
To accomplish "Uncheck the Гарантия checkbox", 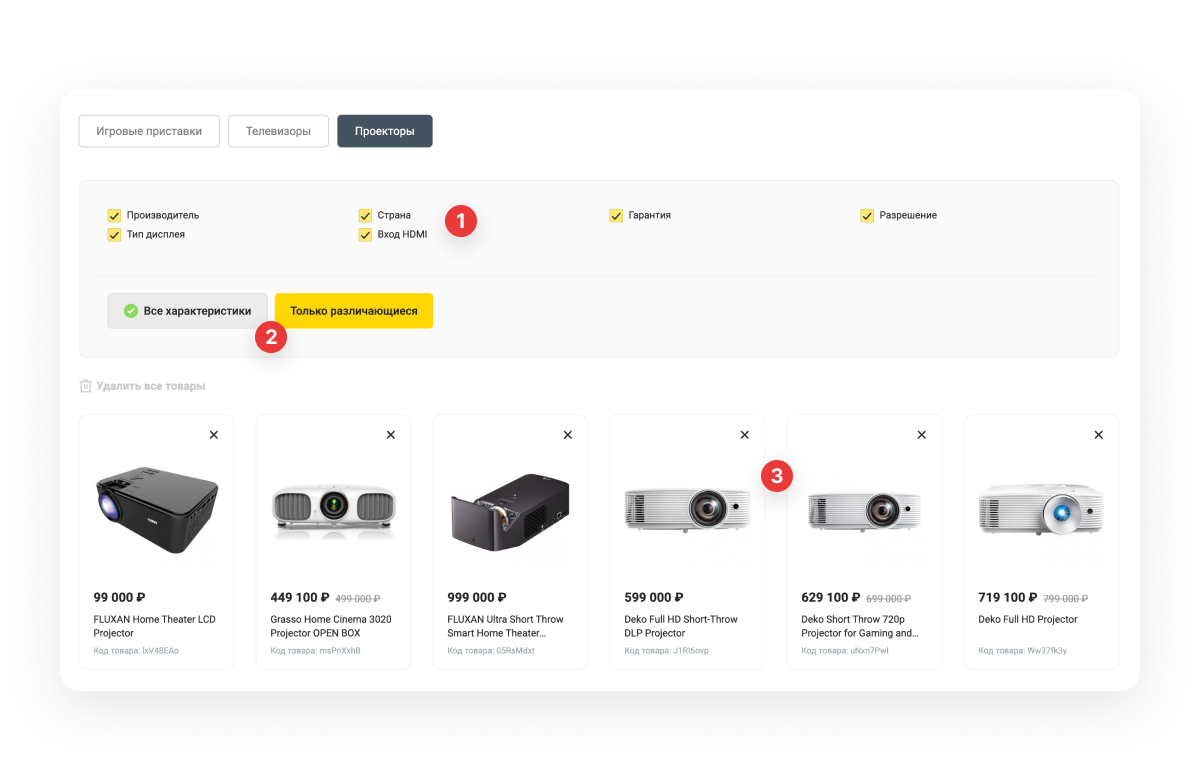I will click(616, 215).
